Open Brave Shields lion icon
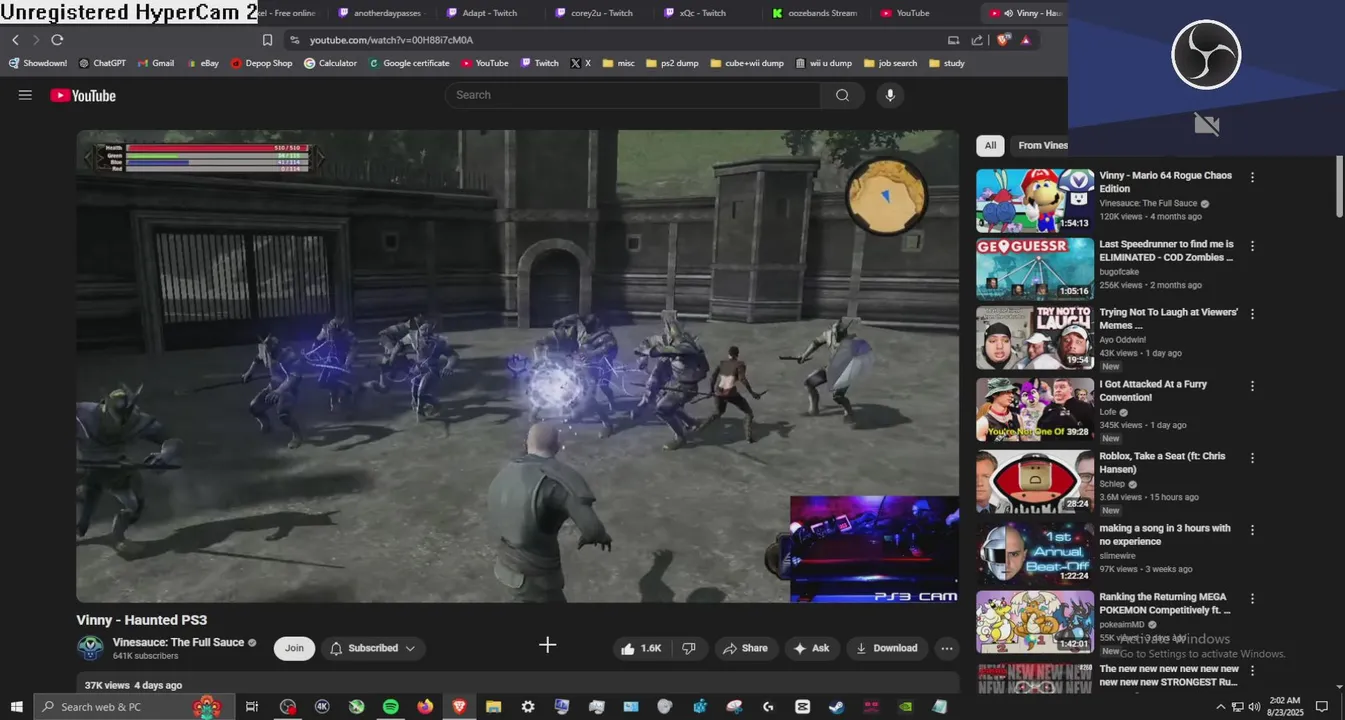The width and height of the screenshot is (1345, 720). pos(1003,40)
